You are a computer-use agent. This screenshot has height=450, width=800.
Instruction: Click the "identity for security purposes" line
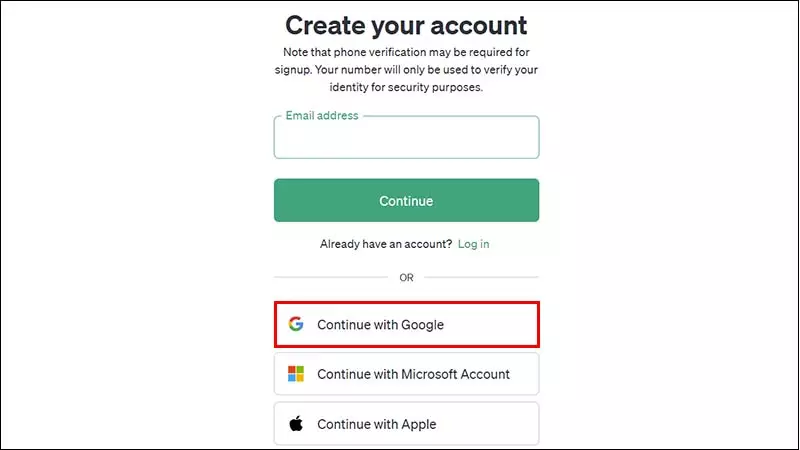pyautogui.click(x=406, y=87)
